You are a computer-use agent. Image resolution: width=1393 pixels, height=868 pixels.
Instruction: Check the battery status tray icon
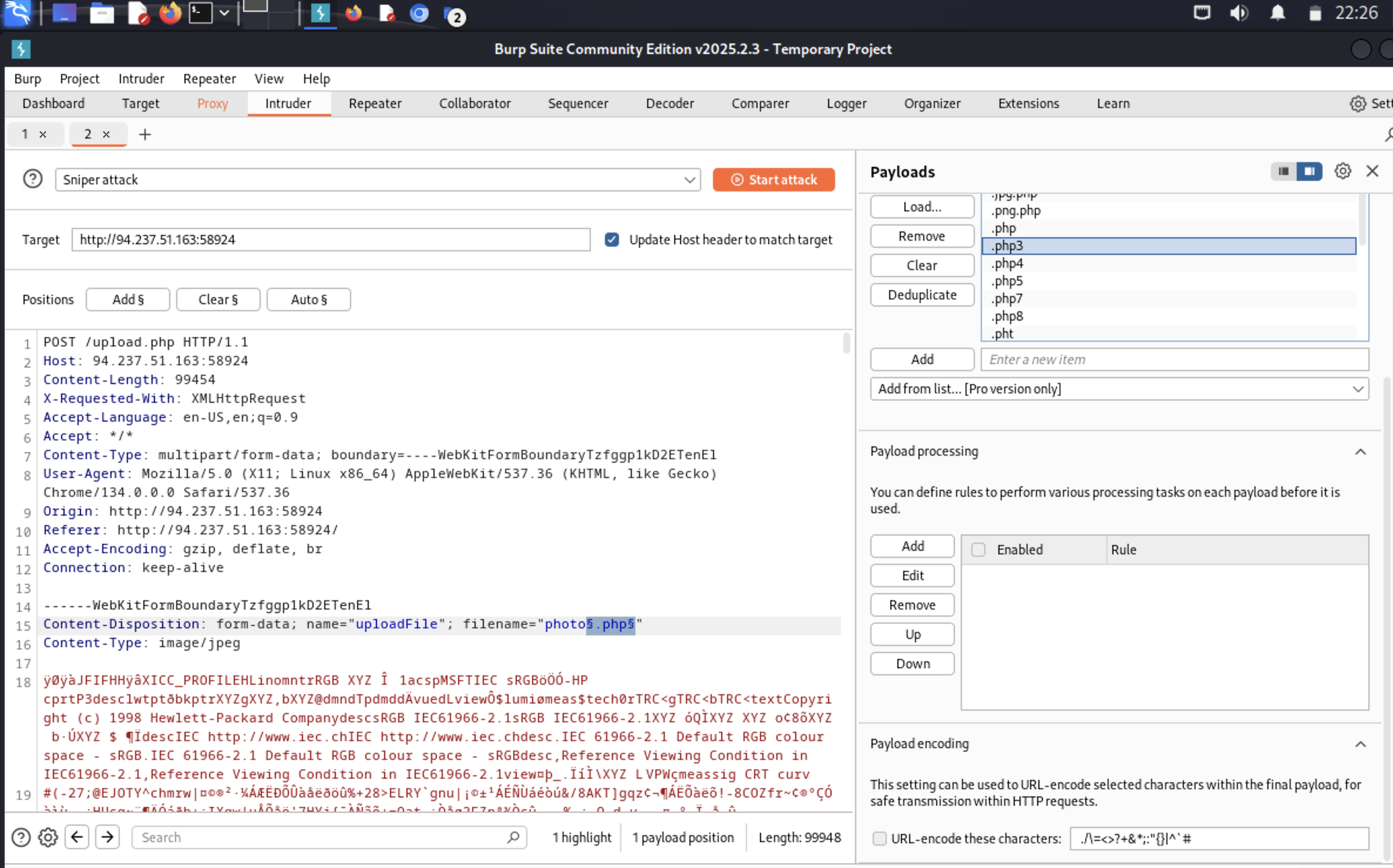coord(1315,13)
